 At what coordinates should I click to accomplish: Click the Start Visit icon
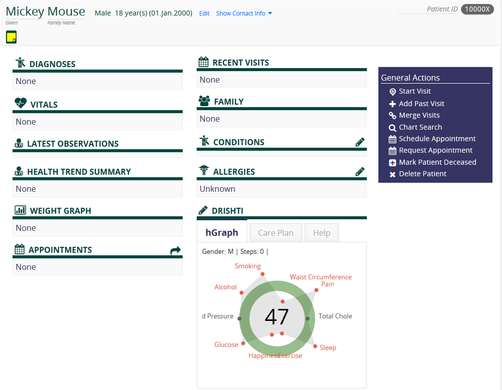click(x=393, y=92)
